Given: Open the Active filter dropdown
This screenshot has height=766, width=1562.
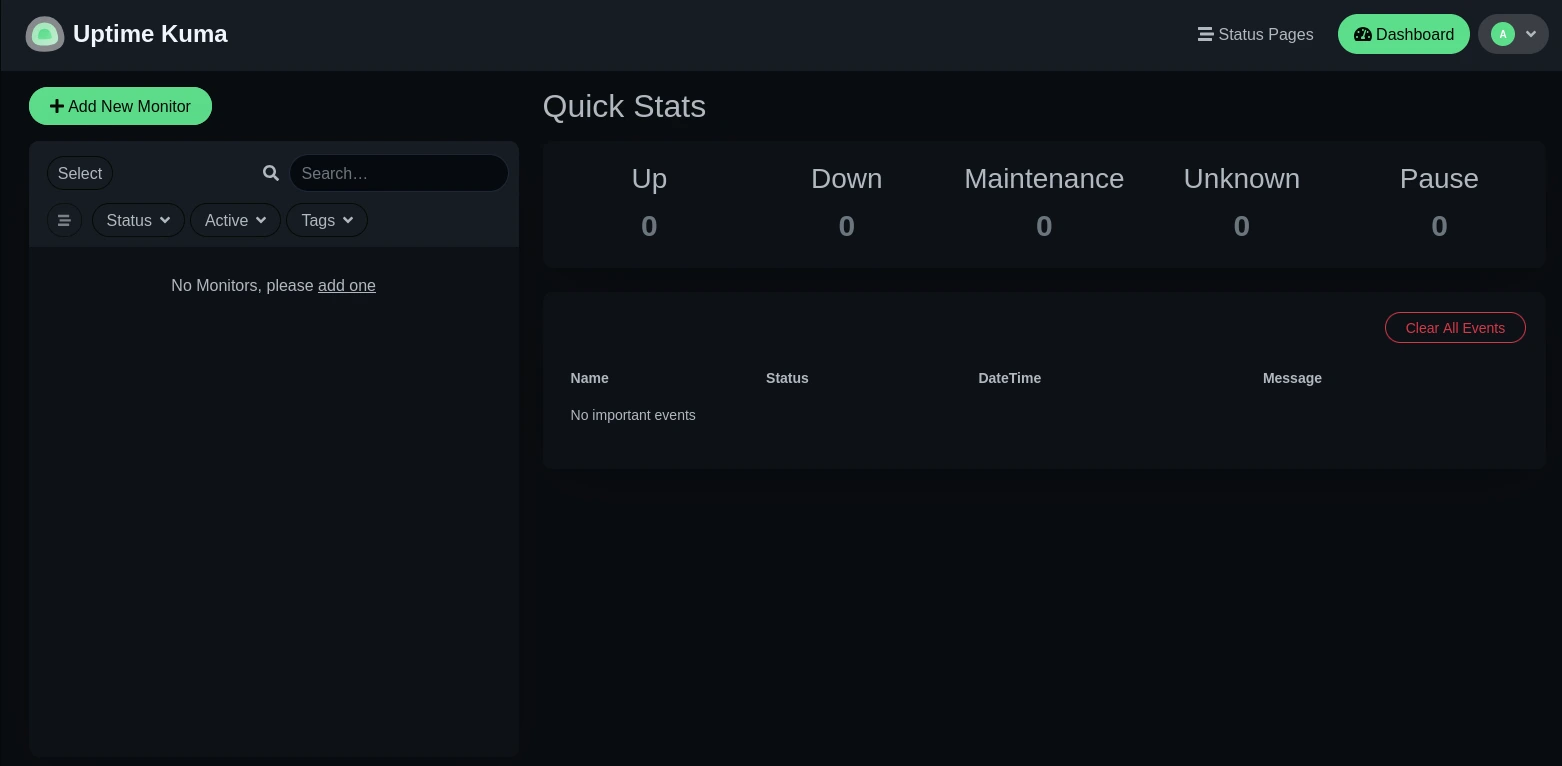Looking at the screenshot, I should pos(235,220).
